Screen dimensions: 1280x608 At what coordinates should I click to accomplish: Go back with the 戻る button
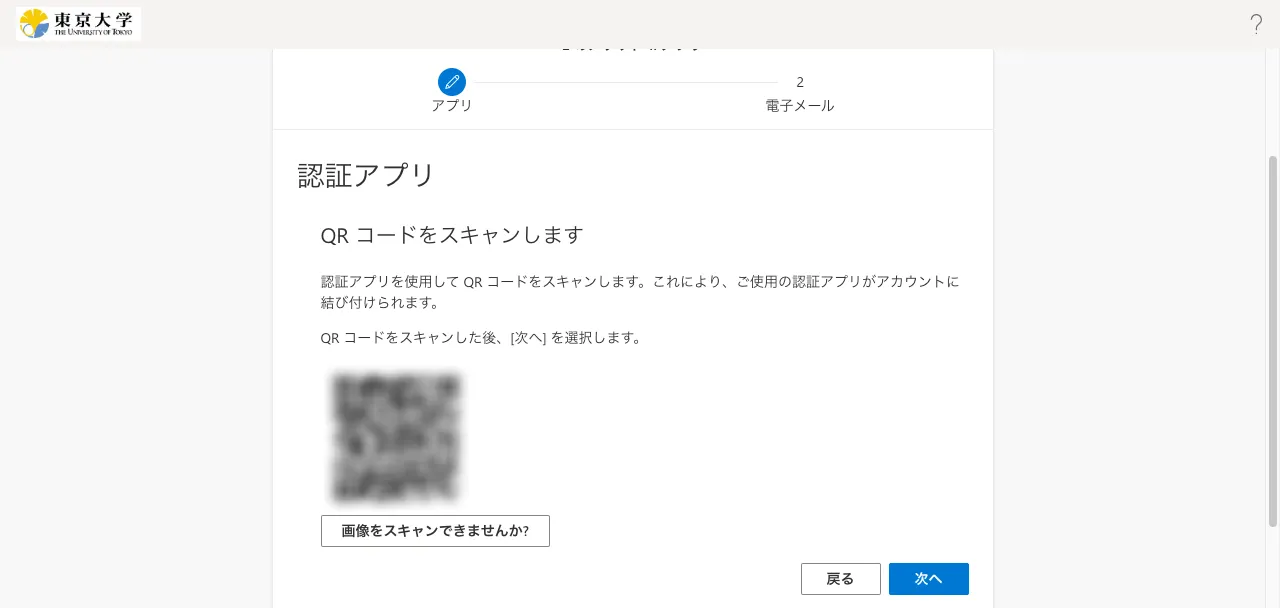(840, 579)
